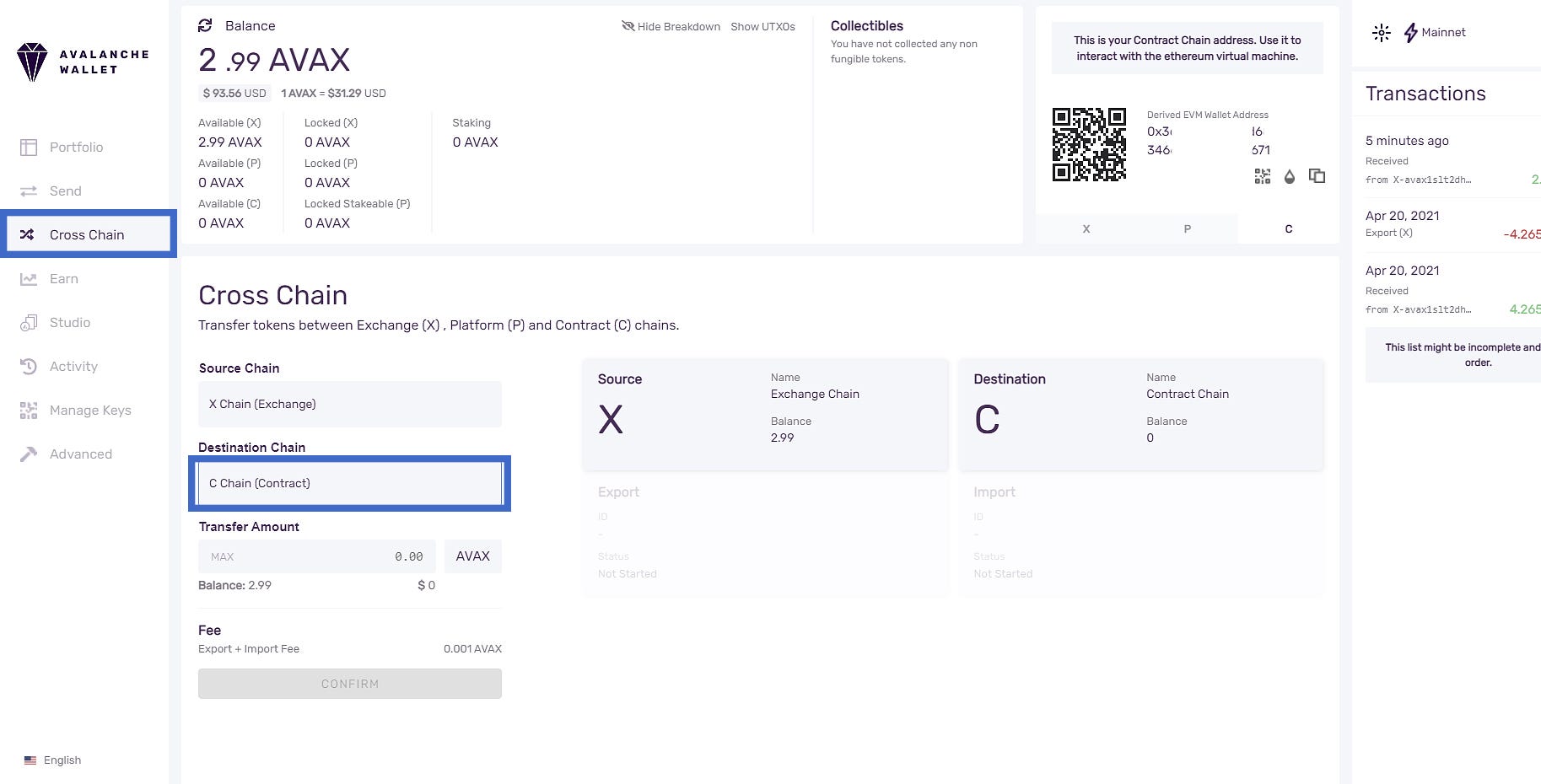Screen dimensions: 1541x784
Task: Toggle the light/dark theme sun icon
Action: (x=1381, y=33)
